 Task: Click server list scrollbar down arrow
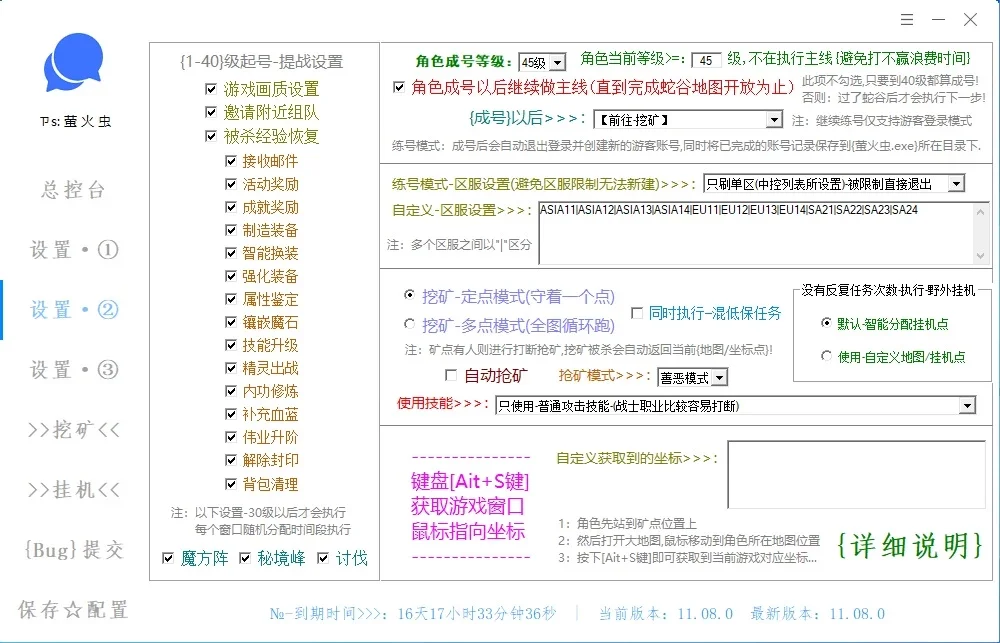coord(981,256)
